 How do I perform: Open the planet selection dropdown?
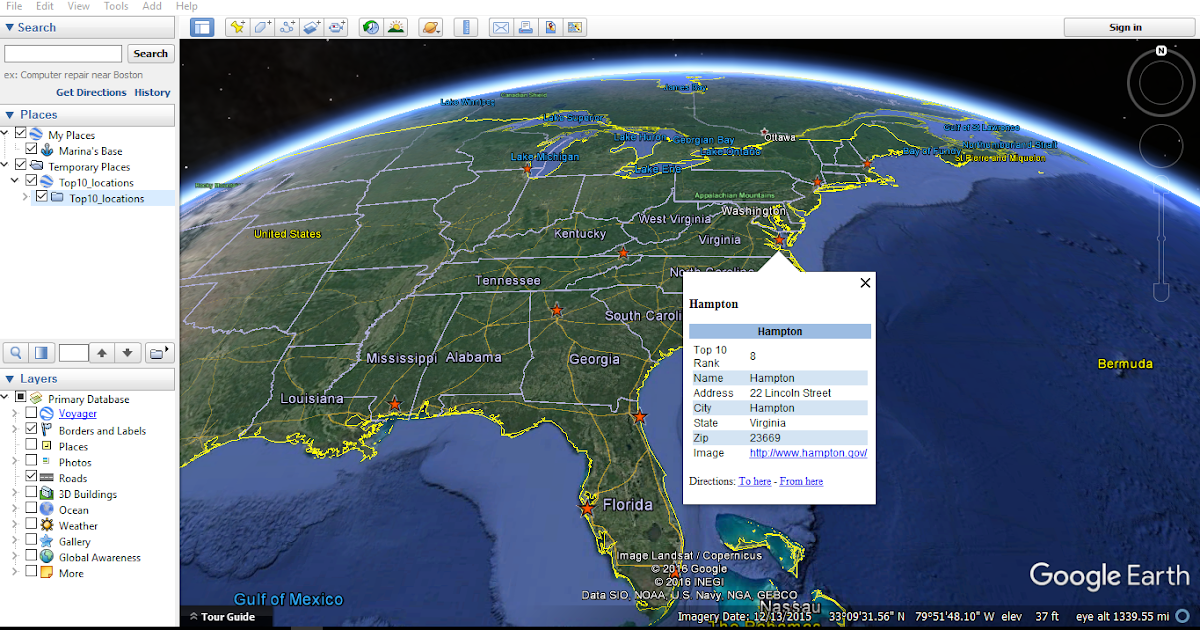click(x=431, y=27)
